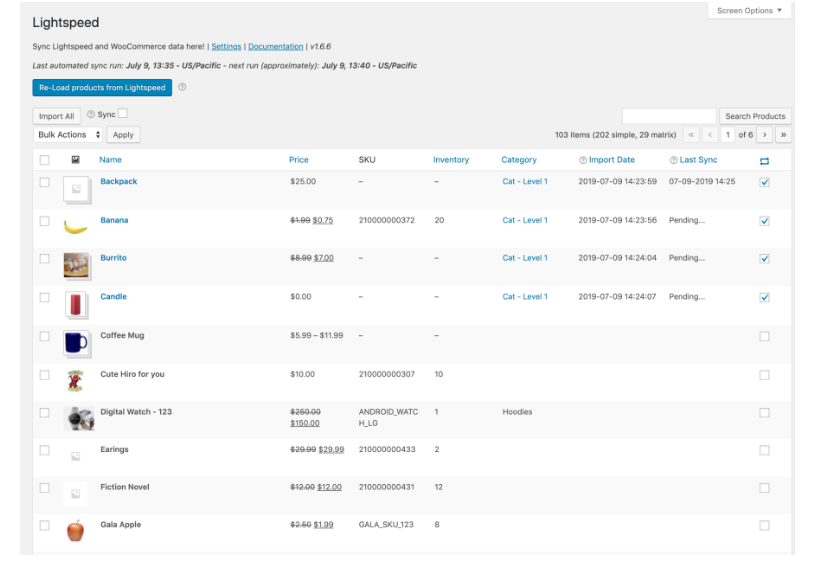Disable sync checkbox for Backpack row

point(764,182)
